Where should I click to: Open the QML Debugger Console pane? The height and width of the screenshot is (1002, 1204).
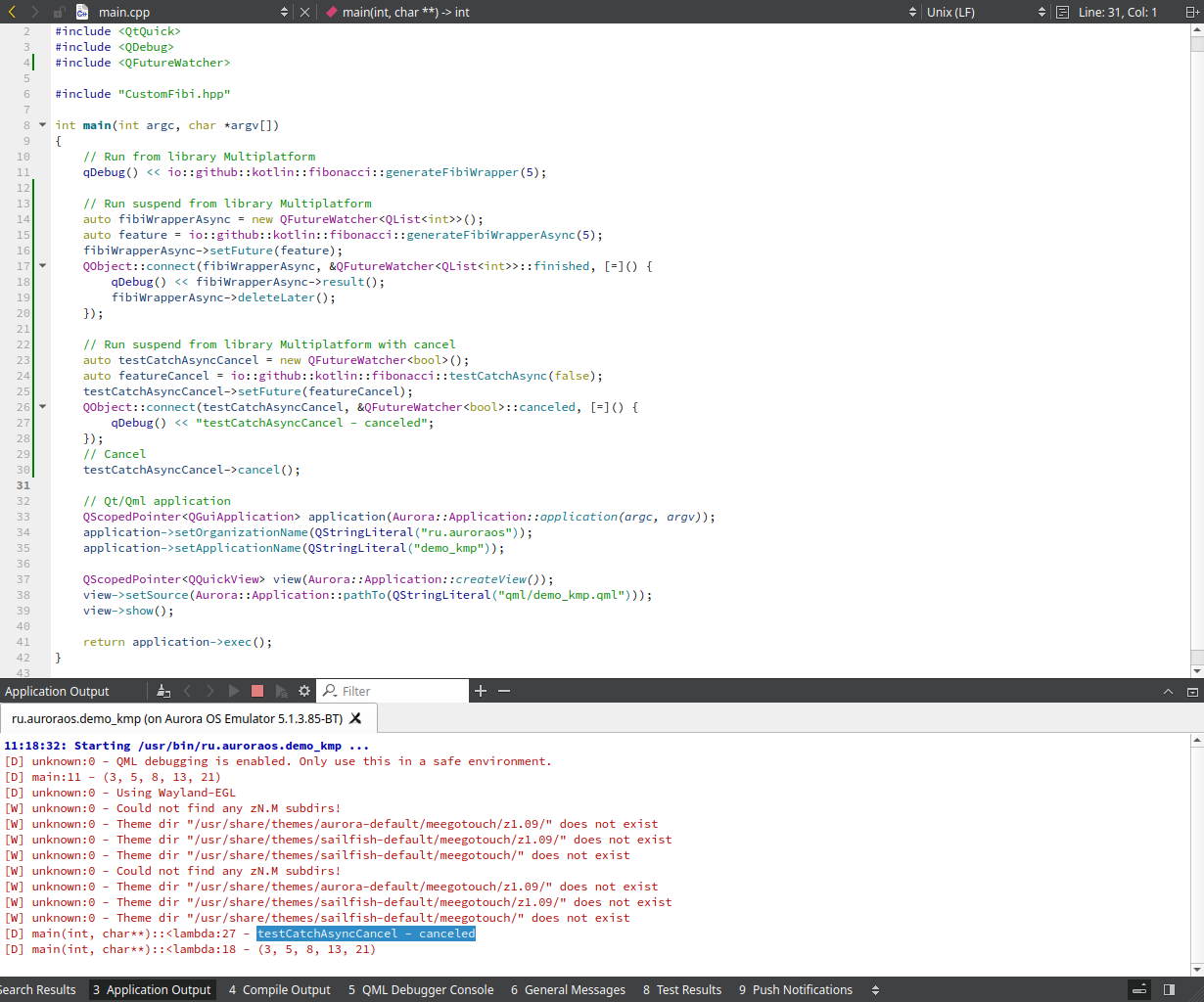tap(421, 989)
